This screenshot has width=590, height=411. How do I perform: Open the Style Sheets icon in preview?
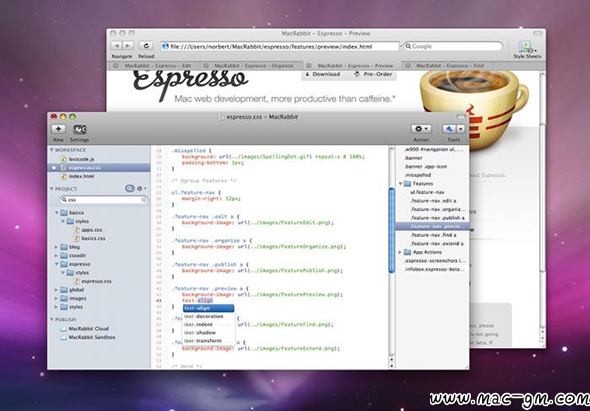pos(525,47)
